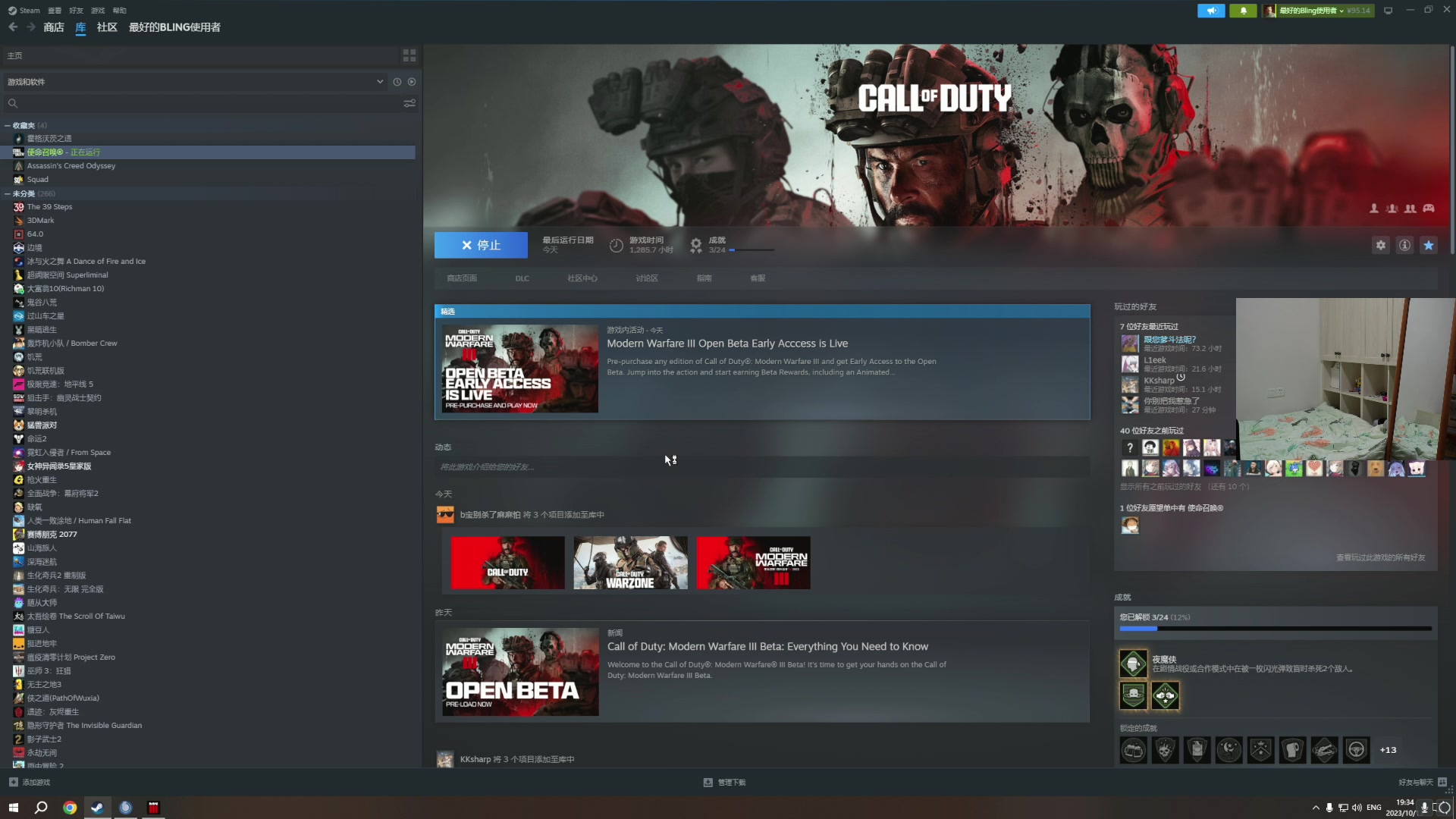The image size is (1456, 819).
Task: Click the share-with-friends input under 动态
Action: pos(762,466)
